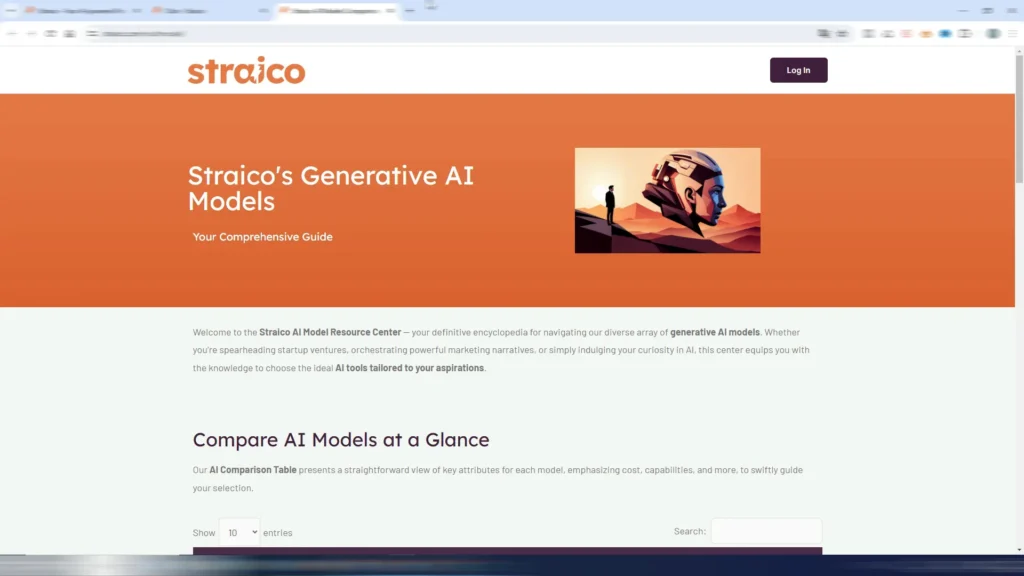Open tab list dropdown left of the tabs
The image size is (1024, 576).
(x=10, y=10)
